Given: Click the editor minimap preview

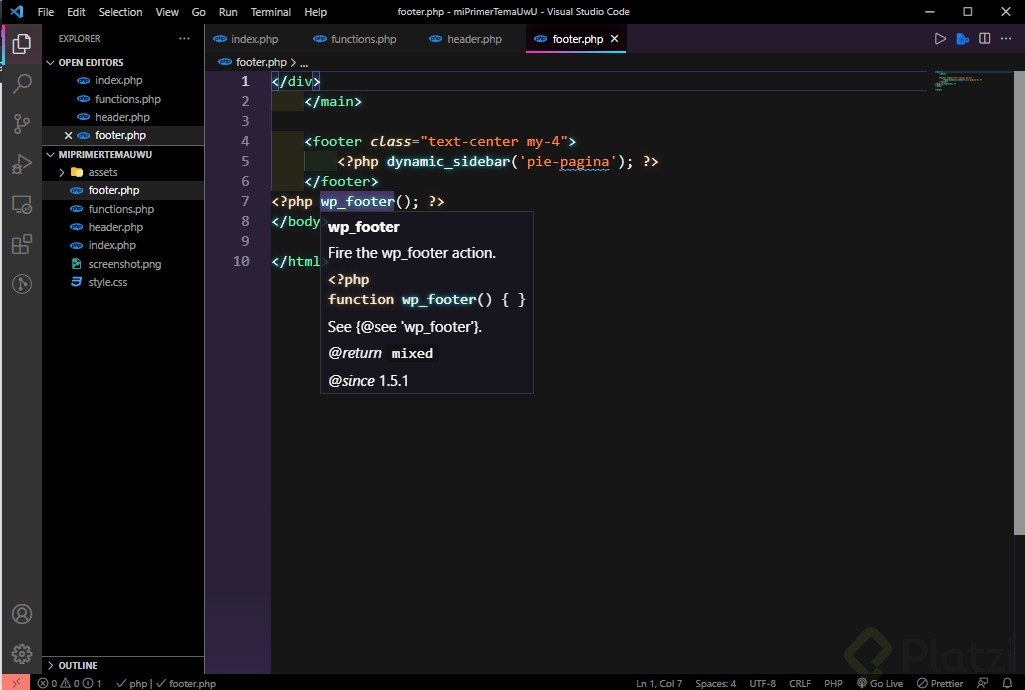Looking at the screenshot, I should tap(958, 81).
